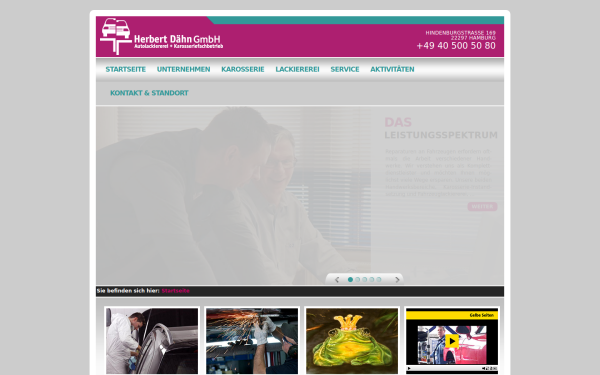This screenshot has width=600, height=375.
Task: Select the second slider pagination dot
Action: point(357,280)
